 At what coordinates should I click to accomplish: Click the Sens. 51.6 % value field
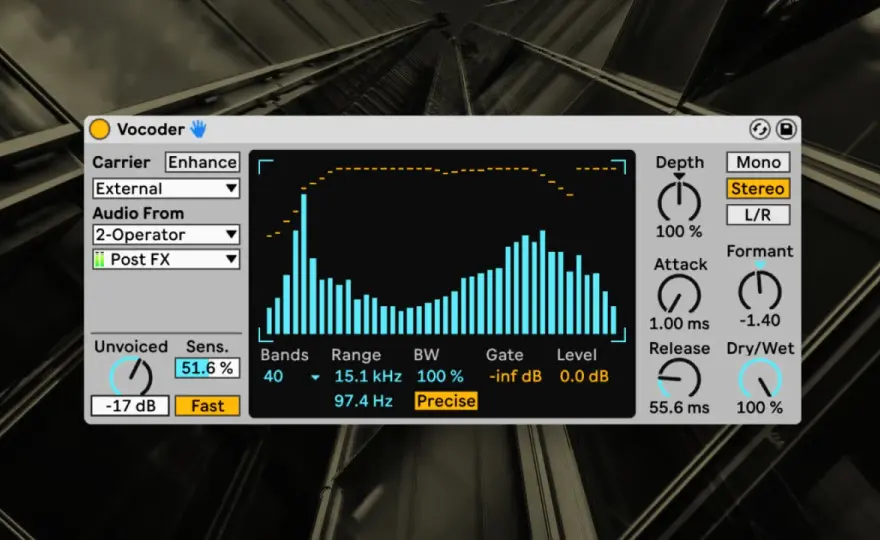click(x=207, y=368)
